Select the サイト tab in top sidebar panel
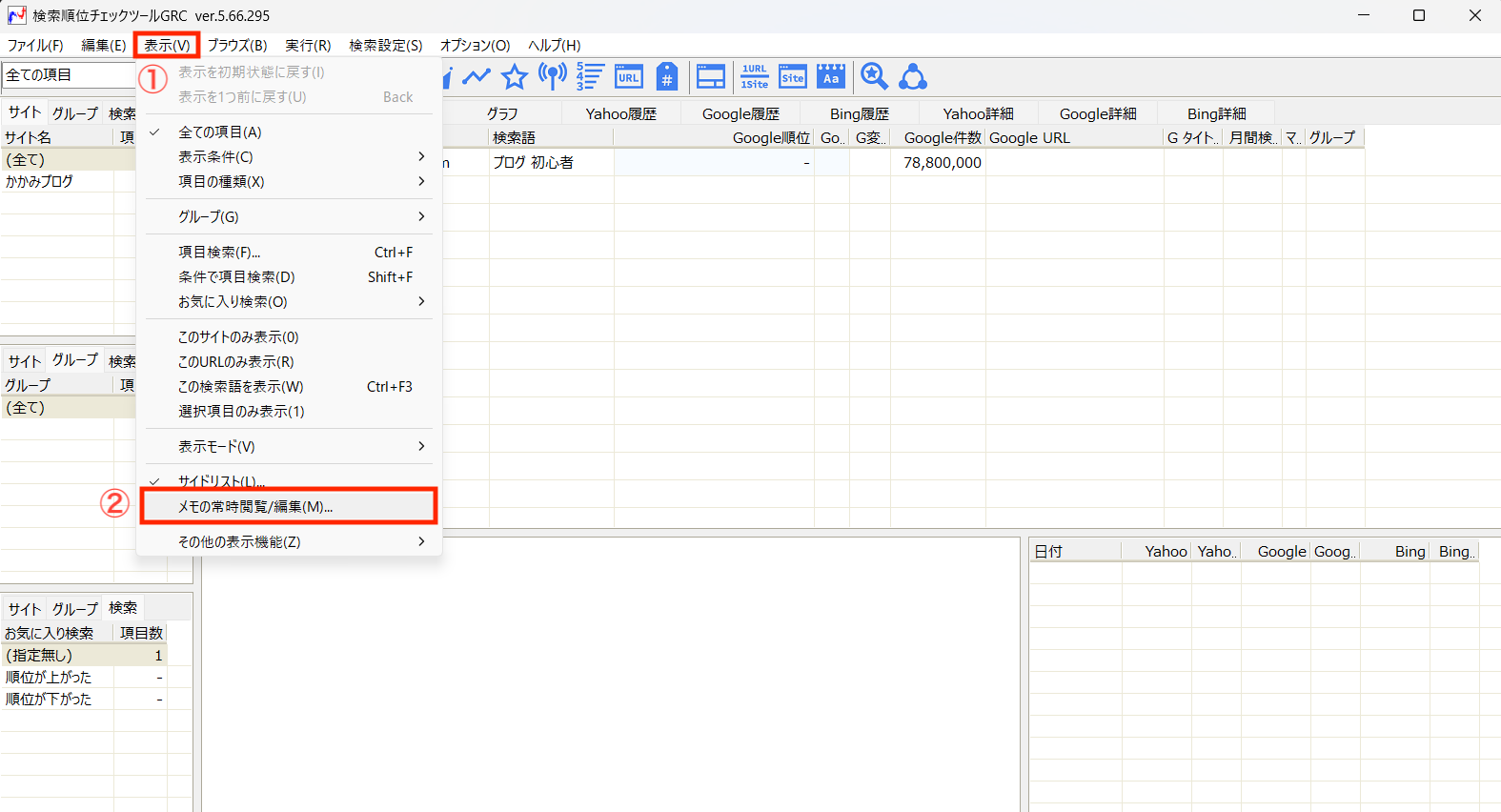Screen dimensions: 1501x812 [25, 112]
